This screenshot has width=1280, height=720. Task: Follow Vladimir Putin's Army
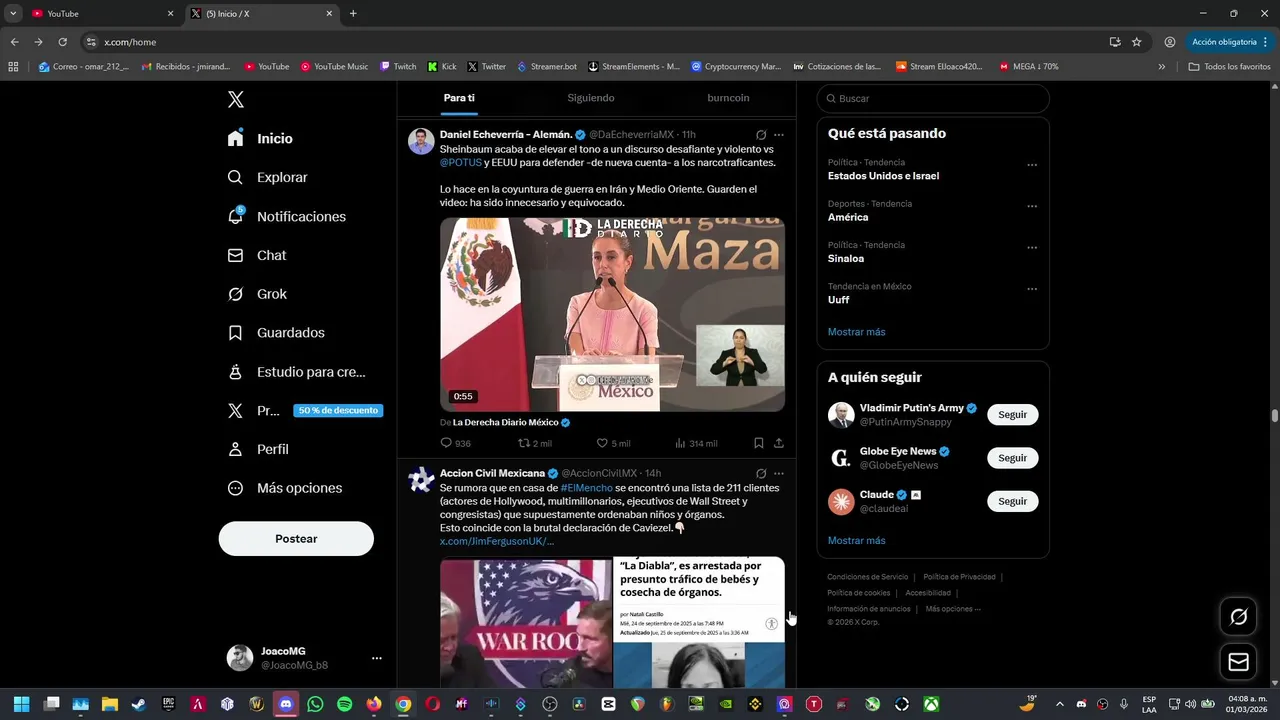click(1012, 415)
